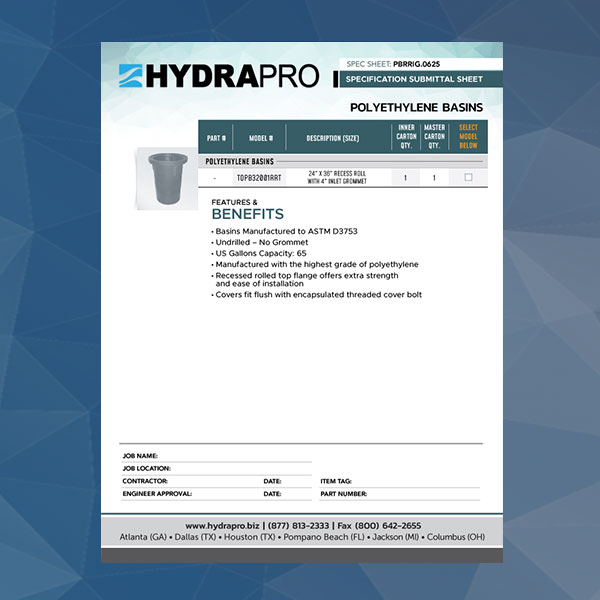Click the Job Name input line
Image resolution: width=600 pixels, height=600 pixels.
(217, 456)
